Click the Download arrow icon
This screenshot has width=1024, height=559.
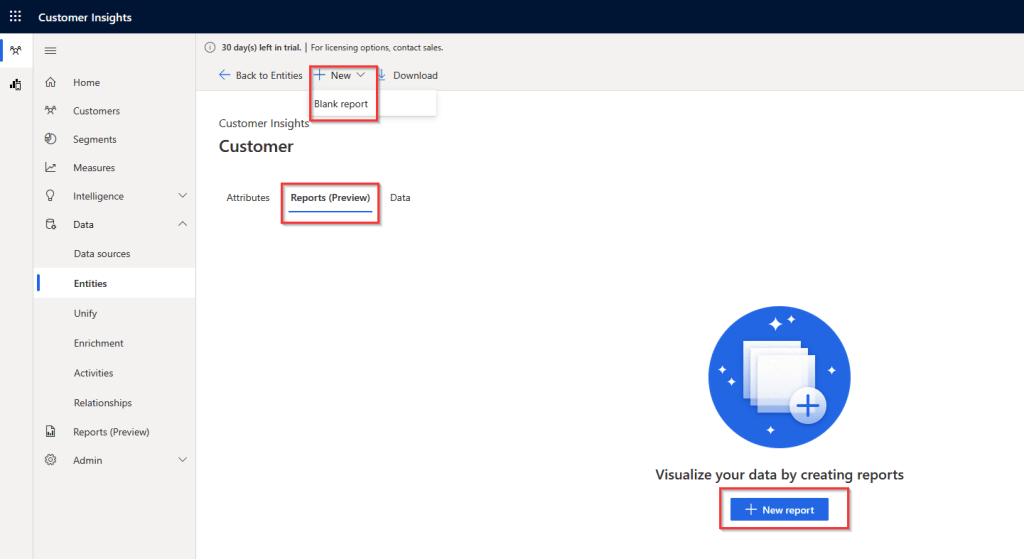click(x=382, y=75)
